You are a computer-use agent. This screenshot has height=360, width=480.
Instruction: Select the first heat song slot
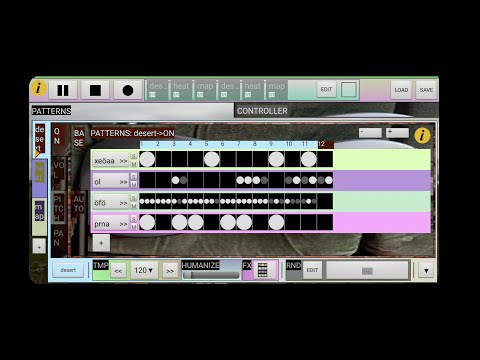[x=181, y=90]
